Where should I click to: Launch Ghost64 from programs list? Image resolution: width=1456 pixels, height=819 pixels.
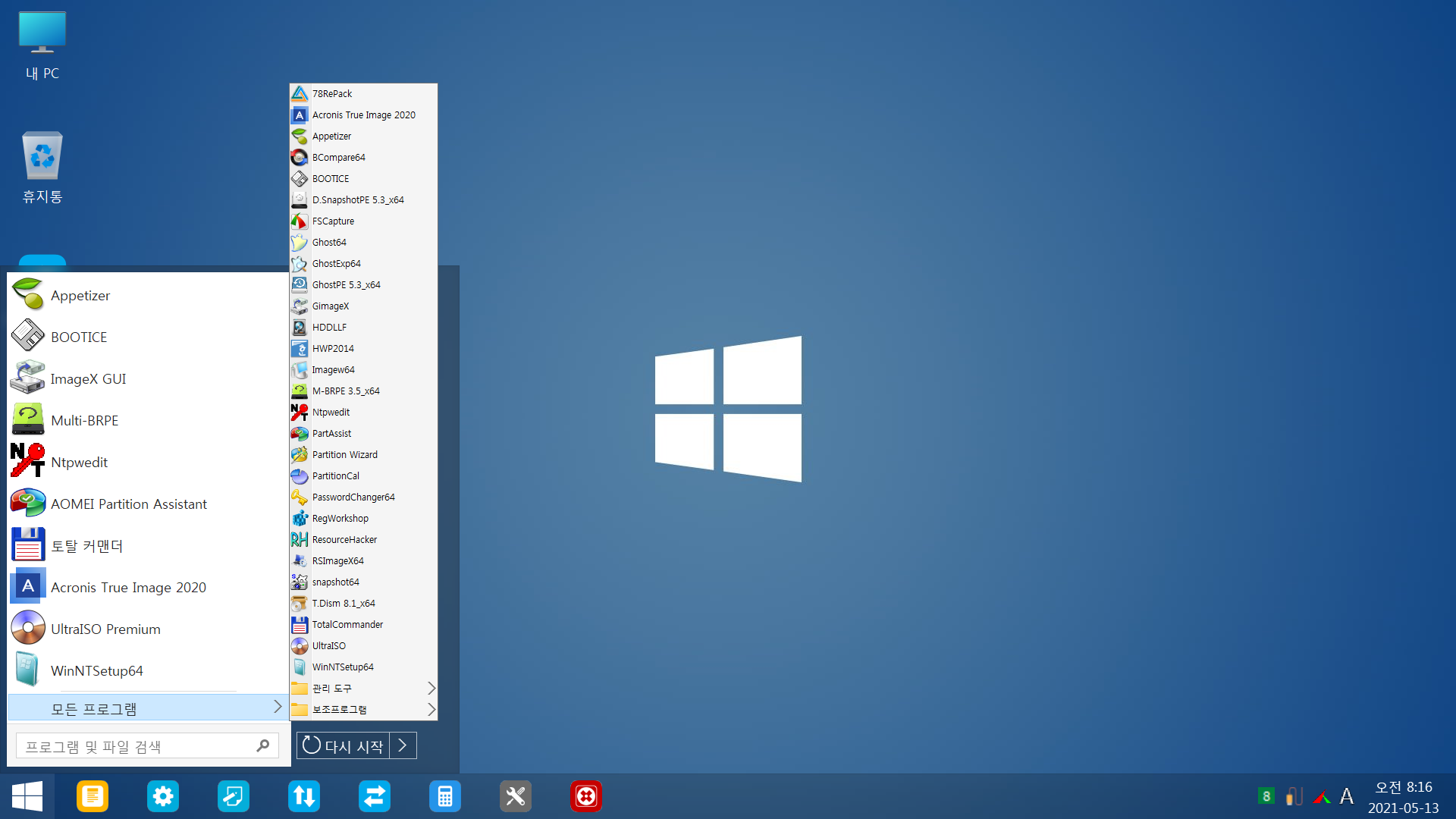363,242
